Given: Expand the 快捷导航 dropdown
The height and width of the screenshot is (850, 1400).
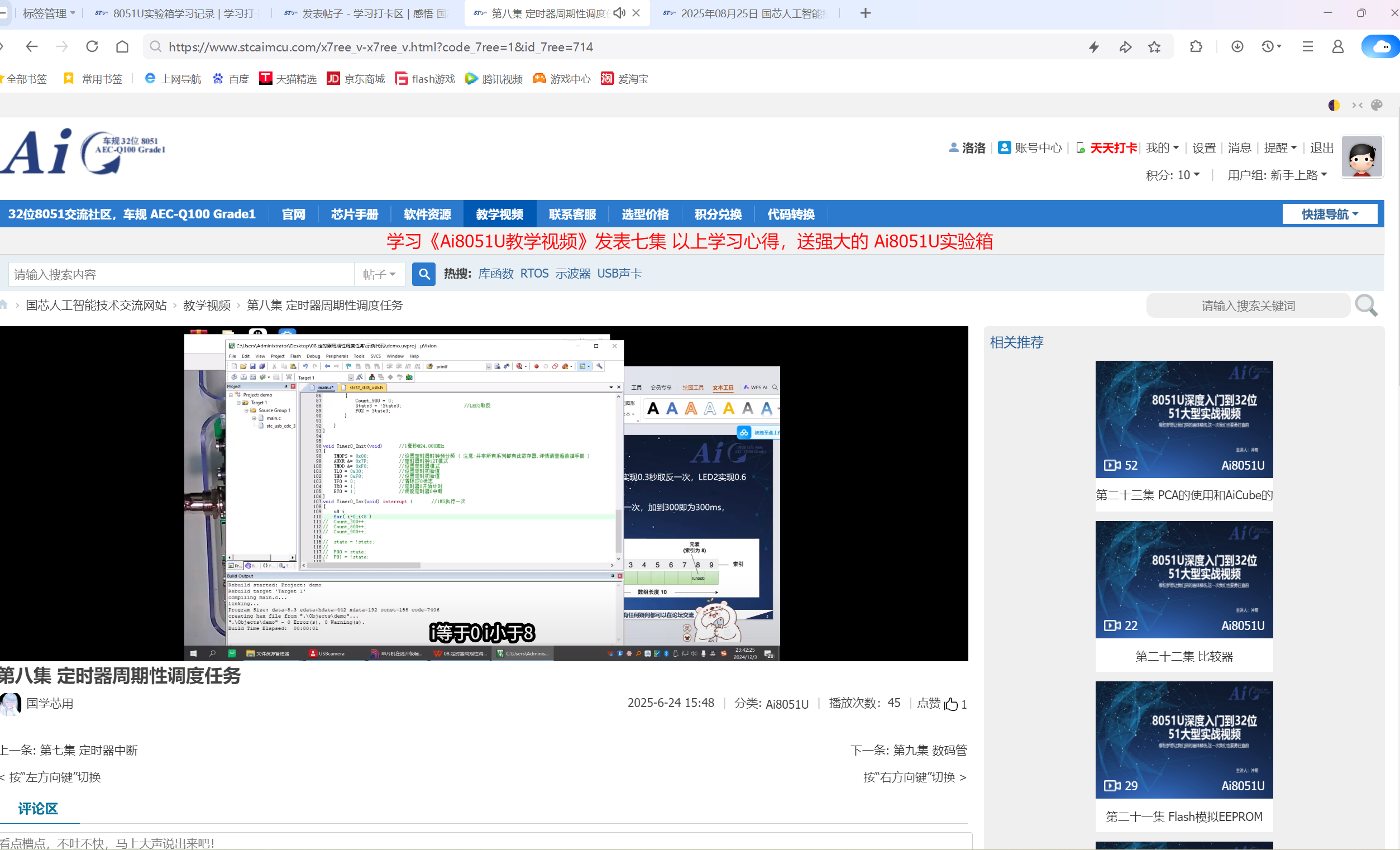Looking at the screenshot, I should pyautogui.click(x=1330, y=214).
